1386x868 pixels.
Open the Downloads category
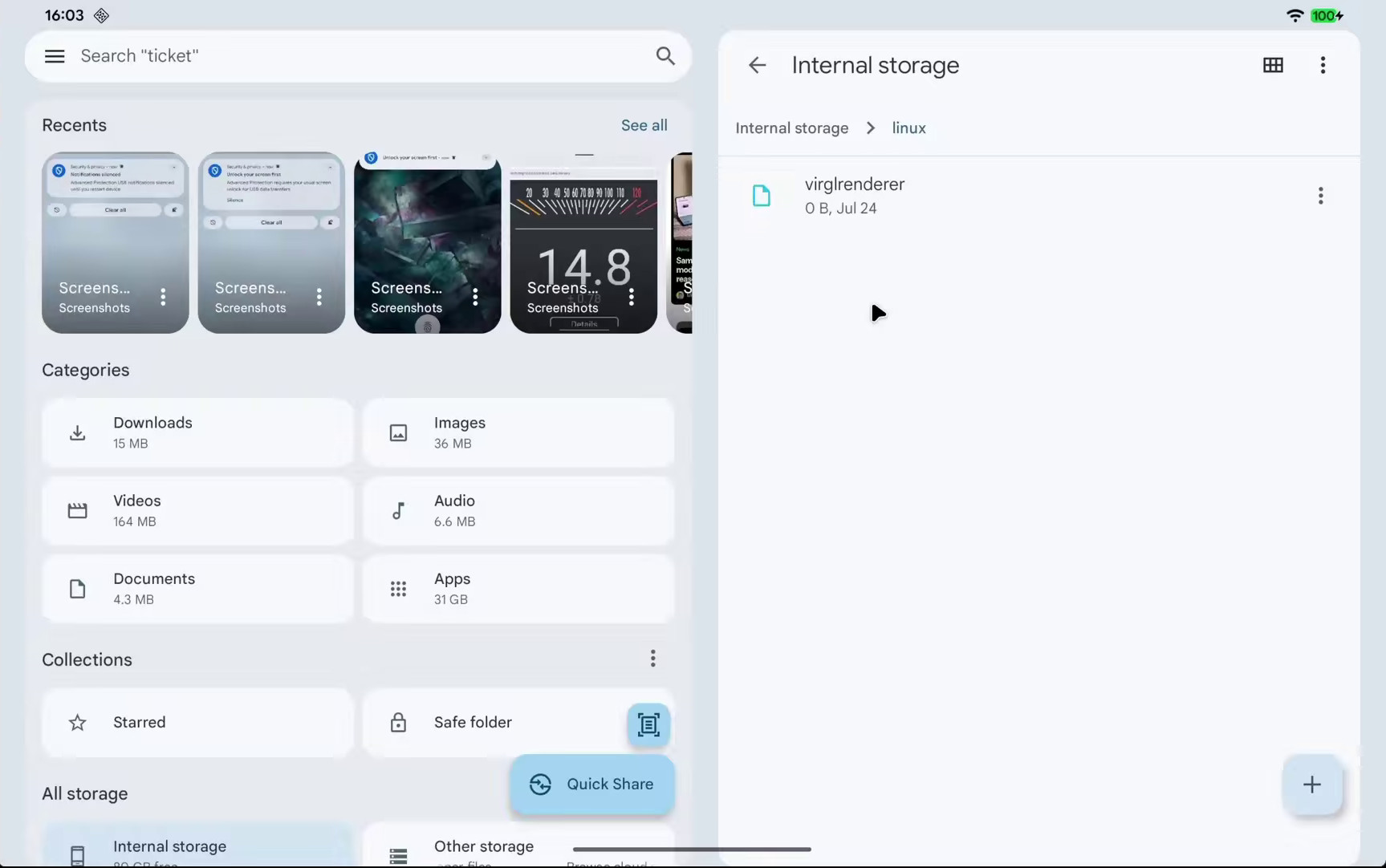pyautogui.click(x=197, y=432)
